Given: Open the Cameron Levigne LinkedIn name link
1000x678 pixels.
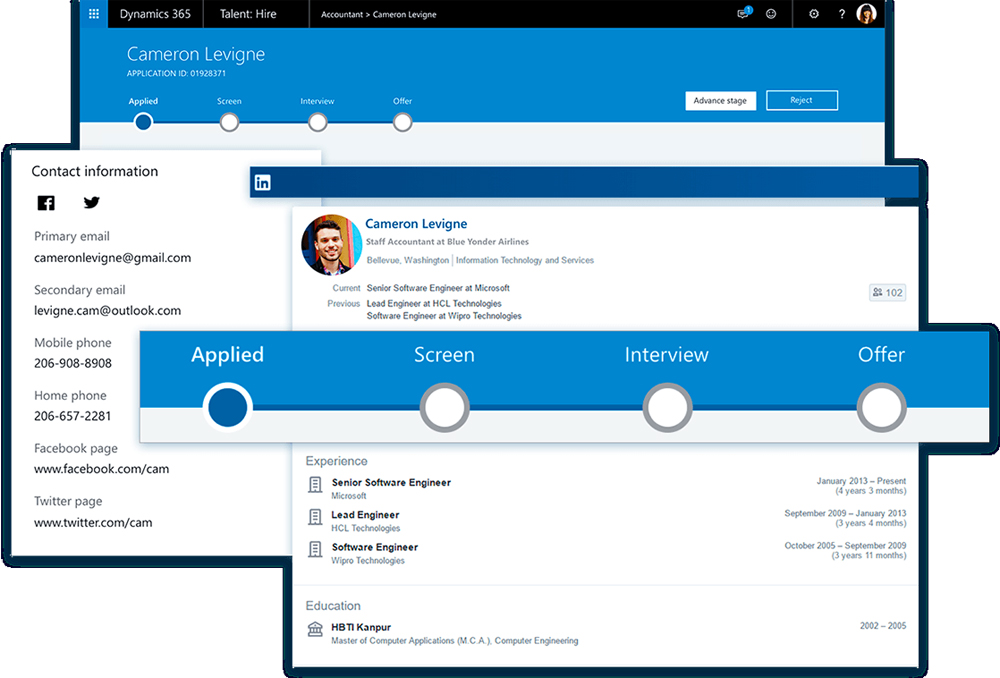Looking at the screenshot, I should (x=416, y=224).
